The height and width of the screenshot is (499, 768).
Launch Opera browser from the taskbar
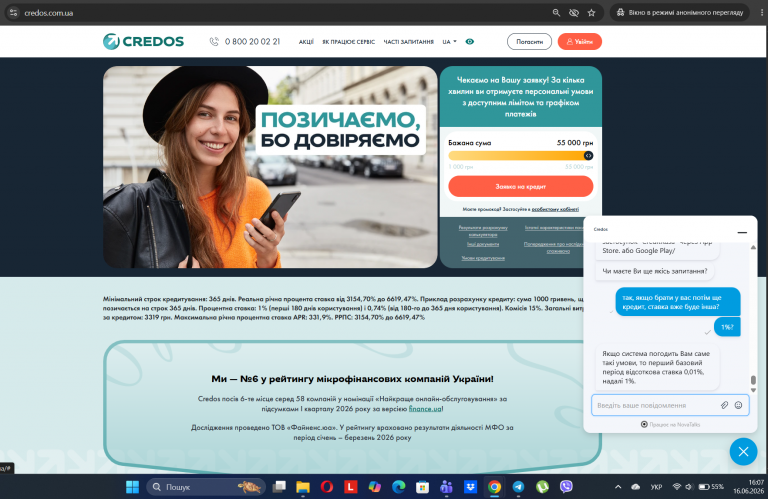pyautogui.click(x=327, y=487)
